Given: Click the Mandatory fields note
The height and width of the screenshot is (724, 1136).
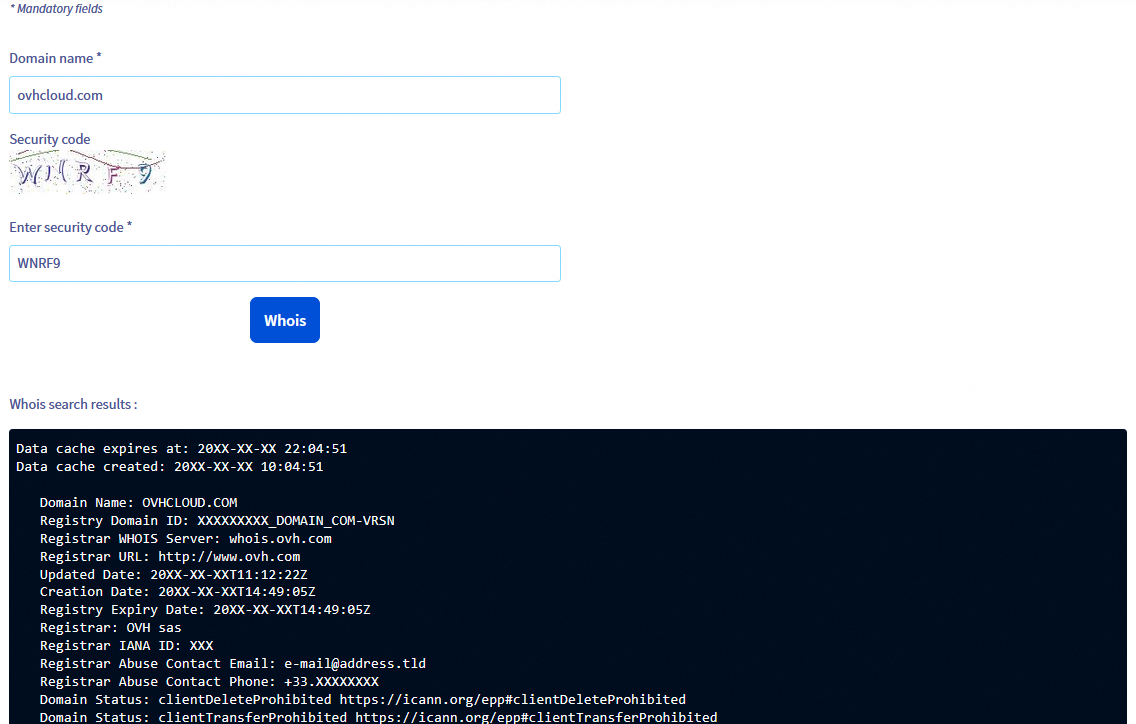Looking at the screenshot, I should [x=55, y=8].
